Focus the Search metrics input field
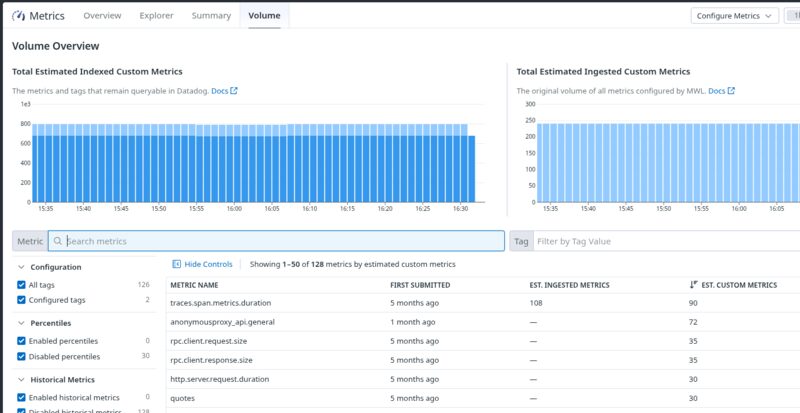 tap(276, 241)
